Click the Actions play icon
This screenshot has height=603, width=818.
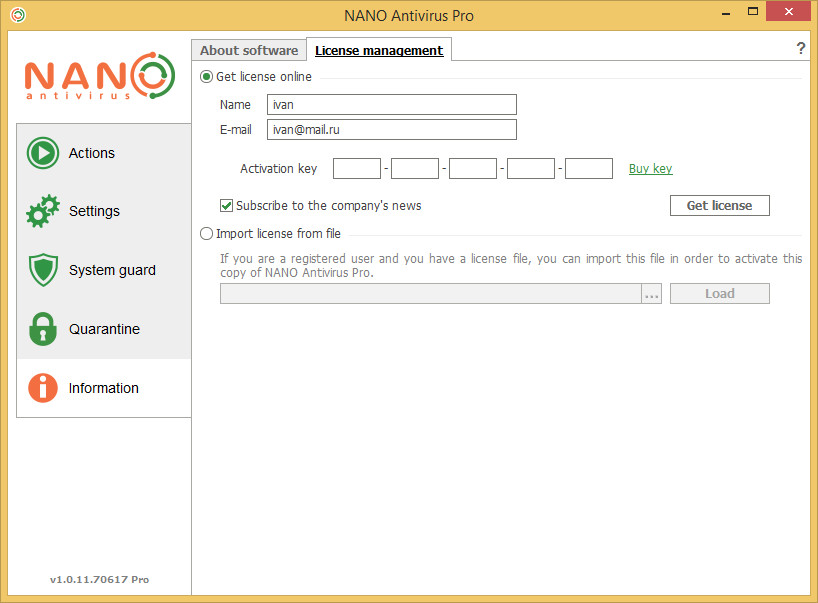pos(43,153)
